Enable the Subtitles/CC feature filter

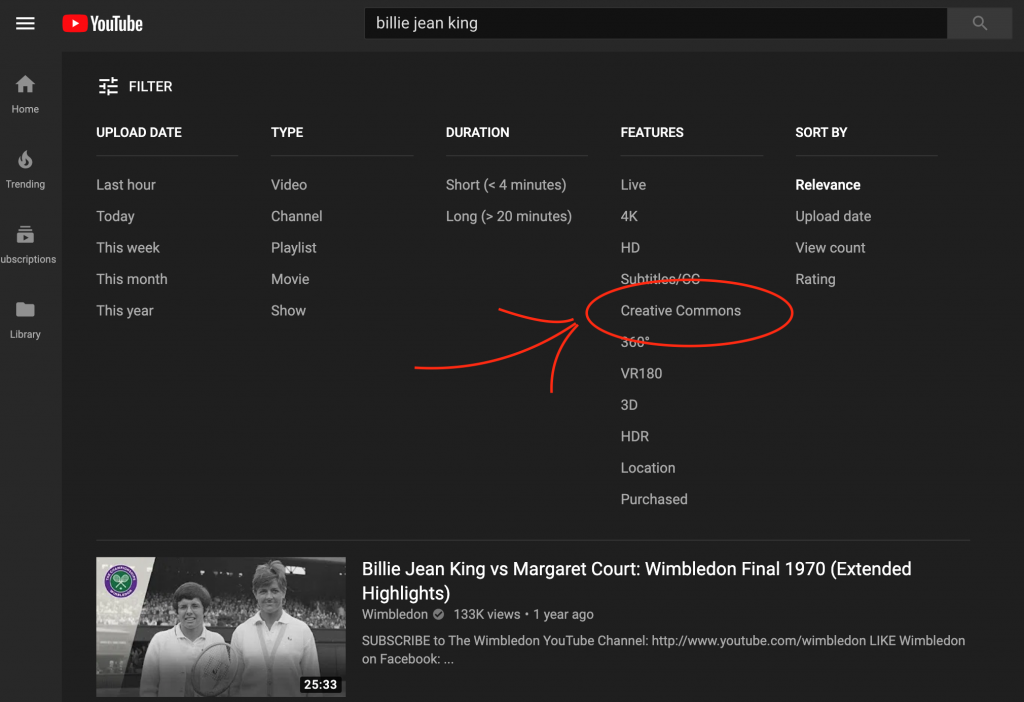point(660,279)
